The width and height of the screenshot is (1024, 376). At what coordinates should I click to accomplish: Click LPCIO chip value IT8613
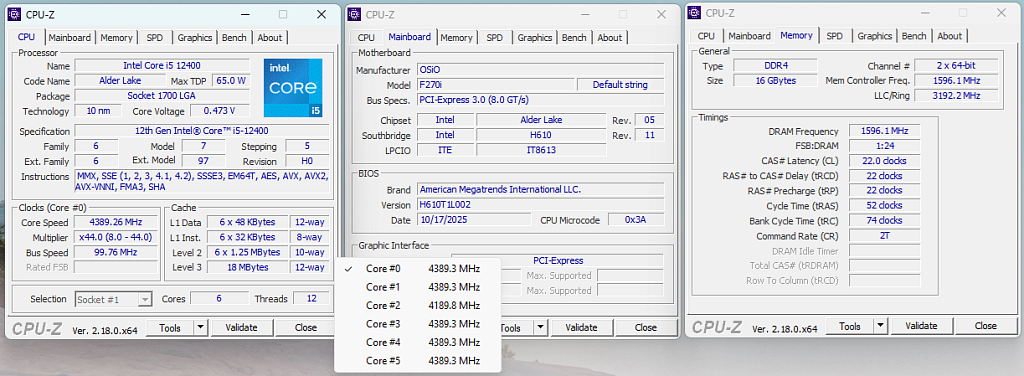coord(541,150)
